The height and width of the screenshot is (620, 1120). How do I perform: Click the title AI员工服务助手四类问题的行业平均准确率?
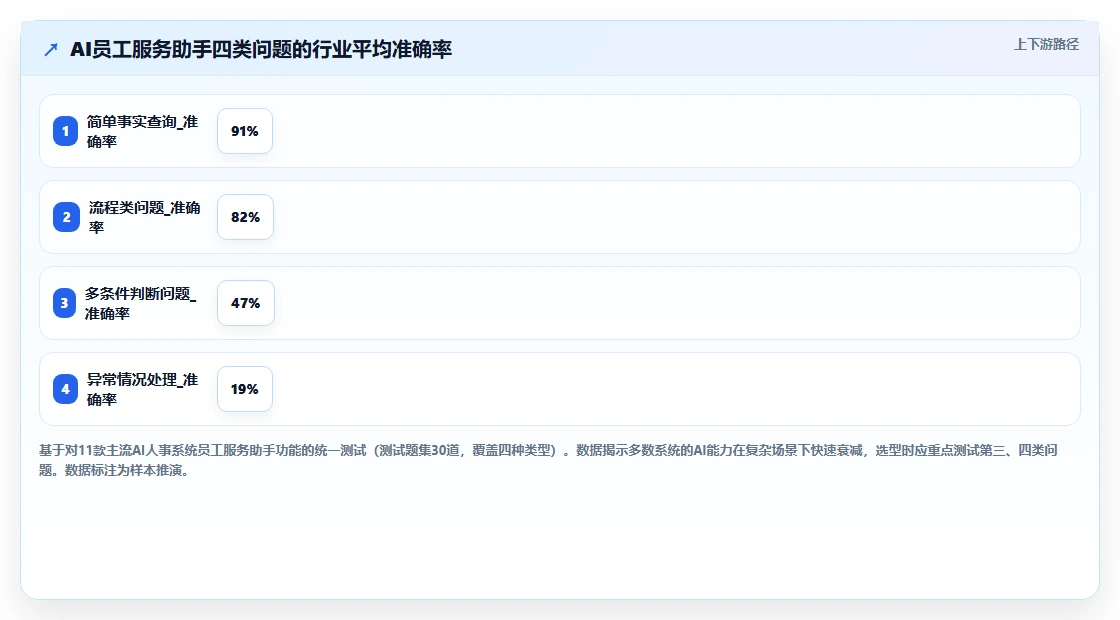point(261,49)
